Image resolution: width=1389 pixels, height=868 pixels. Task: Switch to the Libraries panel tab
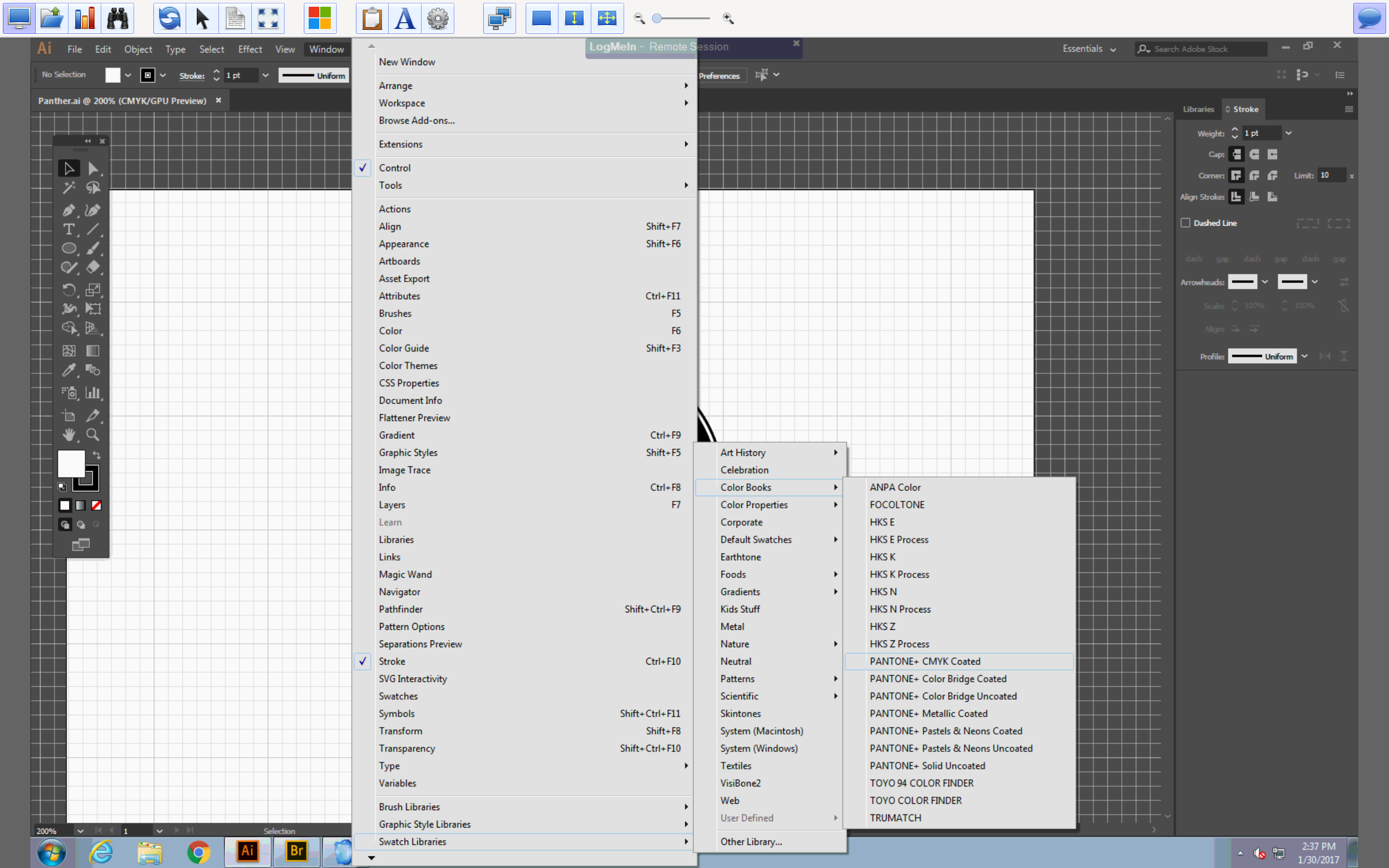(x=1198, y=109)
